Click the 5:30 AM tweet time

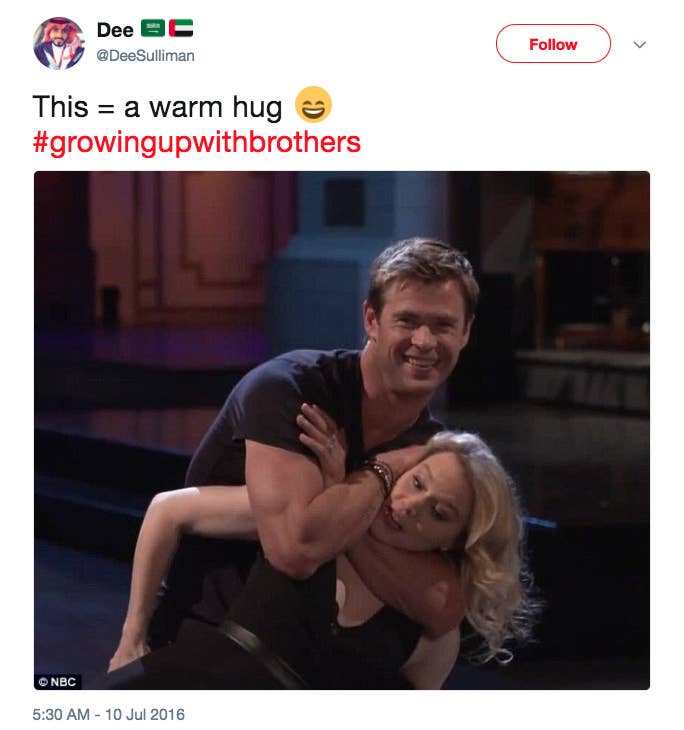click(61, 714)
